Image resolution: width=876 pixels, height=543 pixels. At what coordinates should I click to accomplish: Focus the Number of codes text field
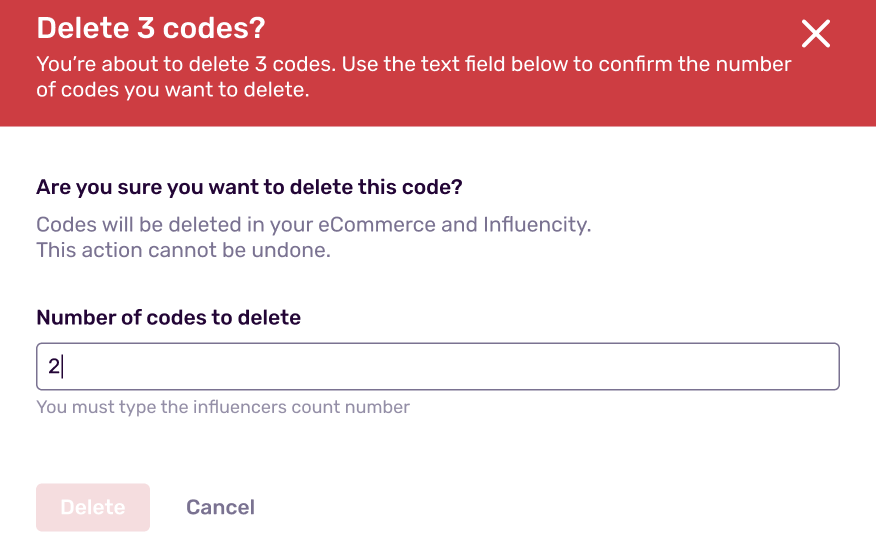[x=437, y=367]
